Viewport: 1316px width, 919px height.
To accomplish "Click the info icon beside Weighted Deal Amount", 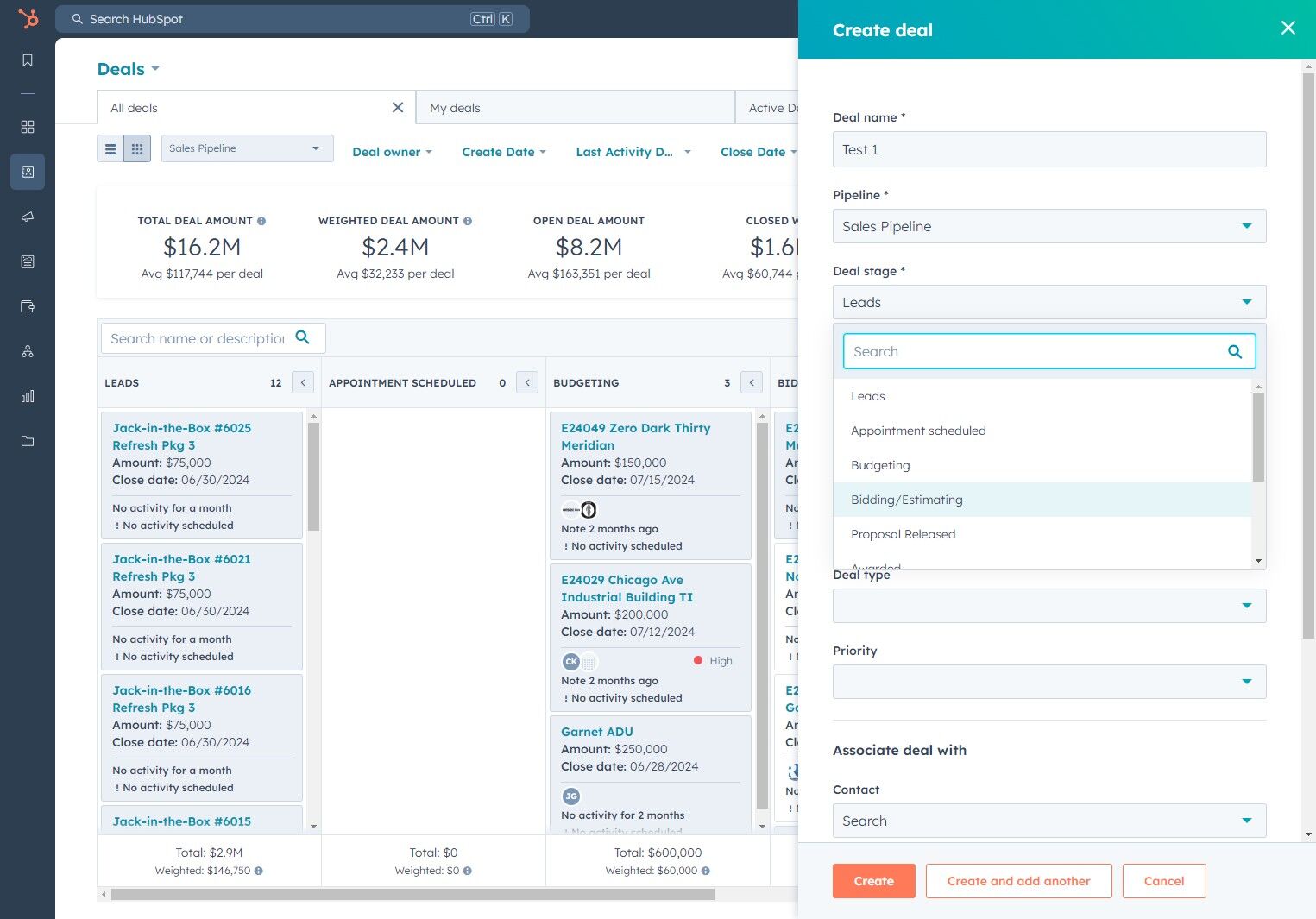I will click(x=468, y=221).
